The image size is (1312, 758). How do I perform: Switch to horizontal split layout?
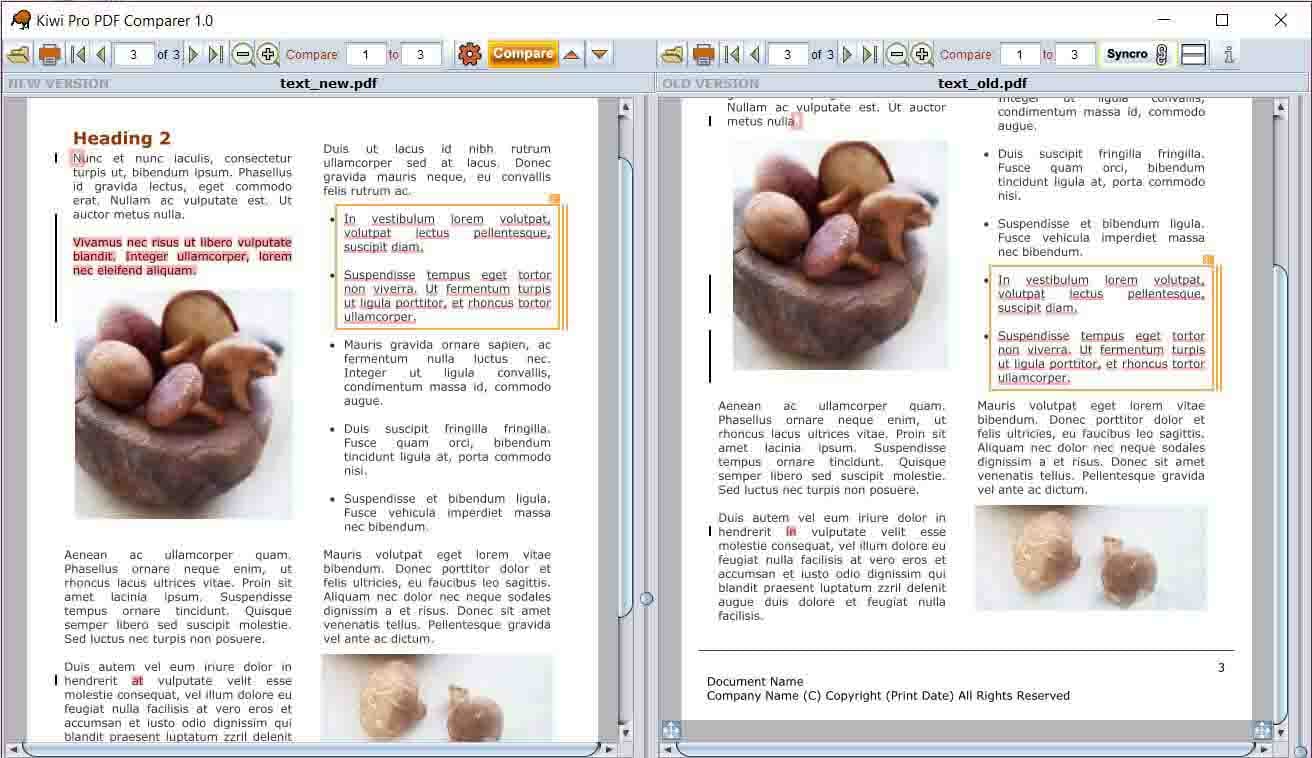pos(1194,54)
